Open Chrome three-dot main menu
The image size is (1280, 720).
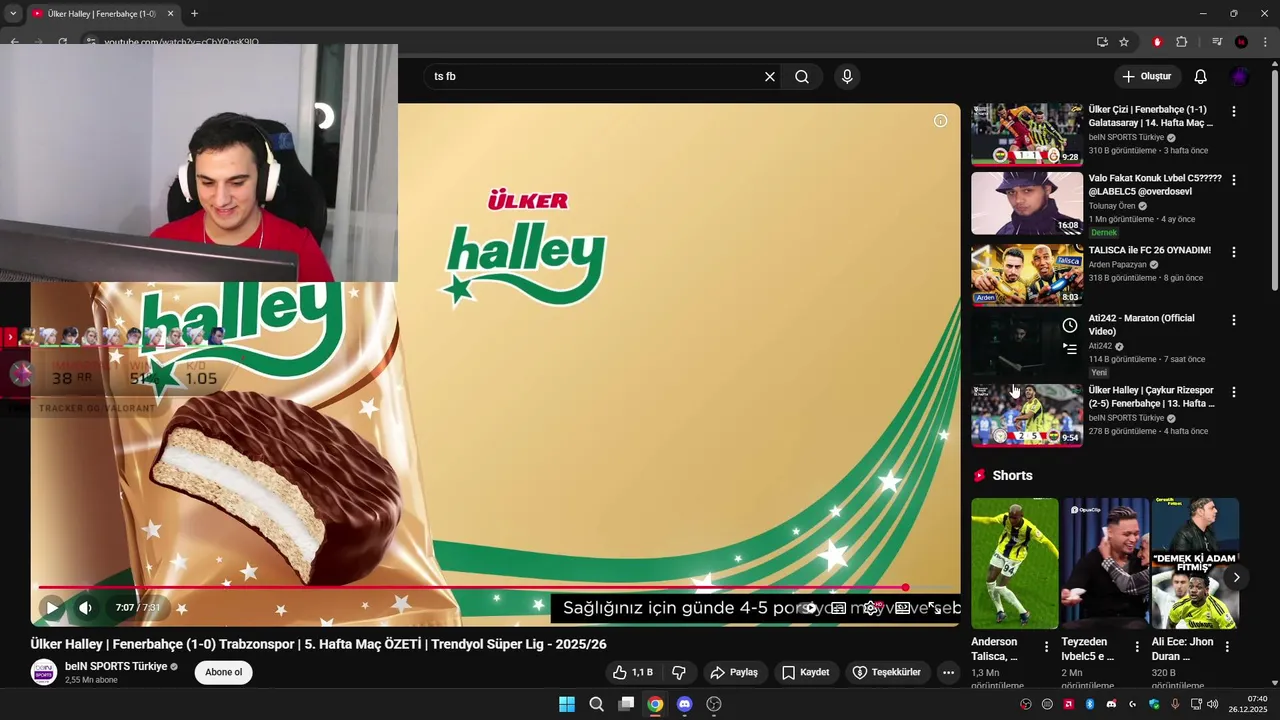tap(1266, 42)
